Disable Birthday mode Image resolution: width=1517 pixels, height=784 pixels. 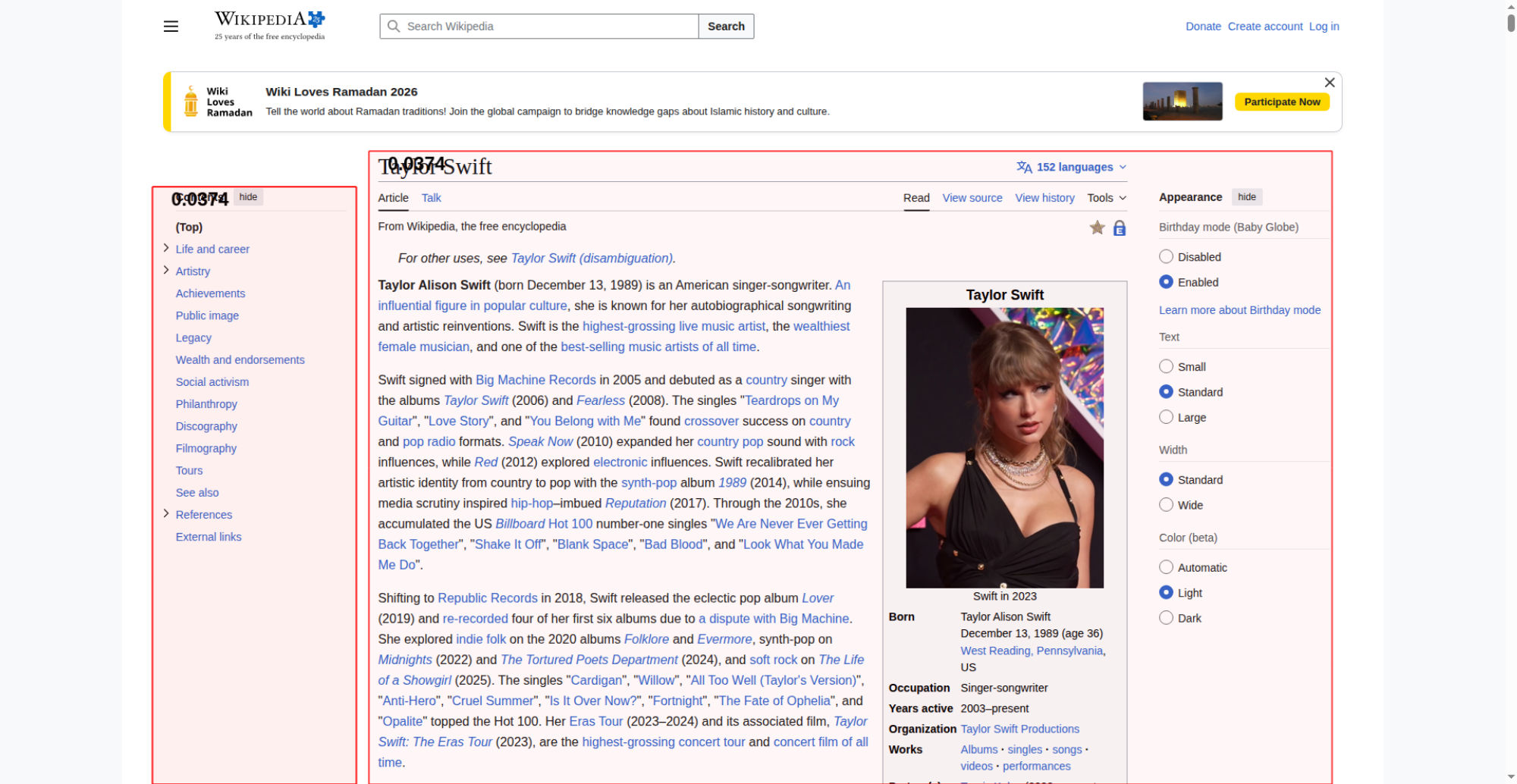click(1166, 257)
